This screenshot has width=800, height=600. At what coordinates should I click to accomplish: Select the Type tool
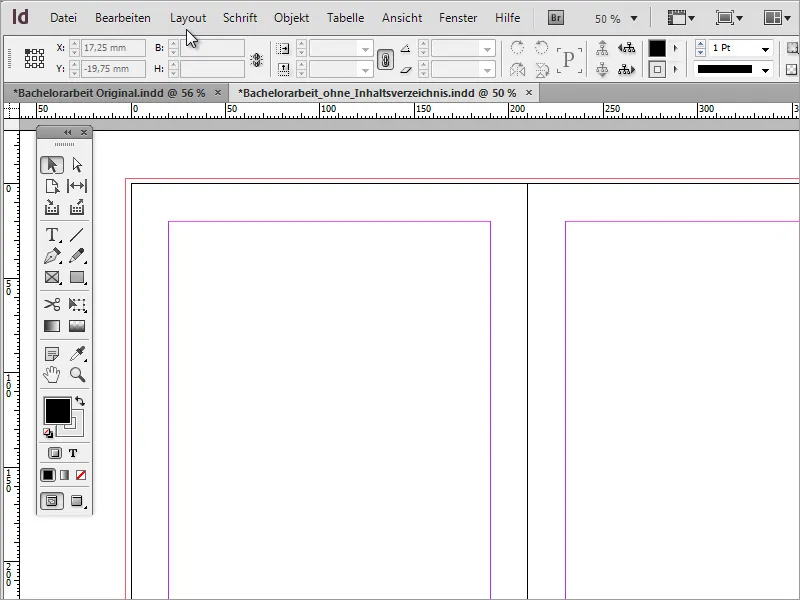tap(52, 235)
